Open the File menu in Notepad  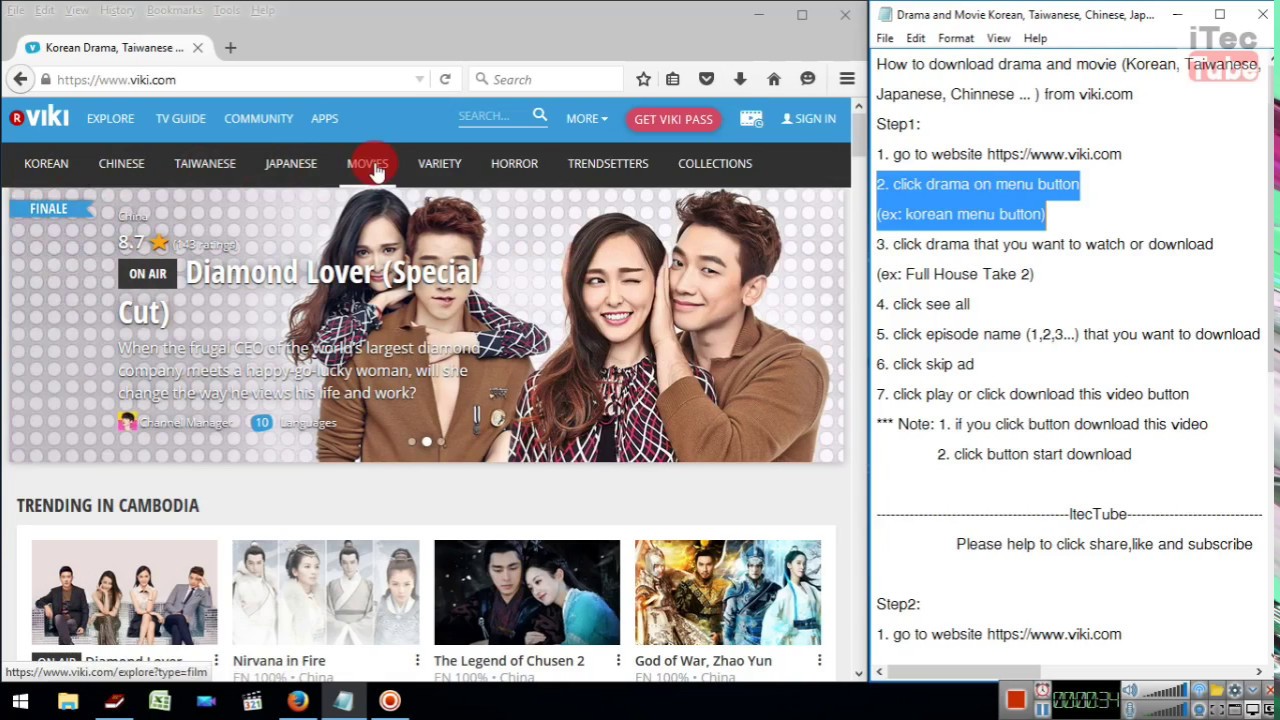click(x=885, y=38)
